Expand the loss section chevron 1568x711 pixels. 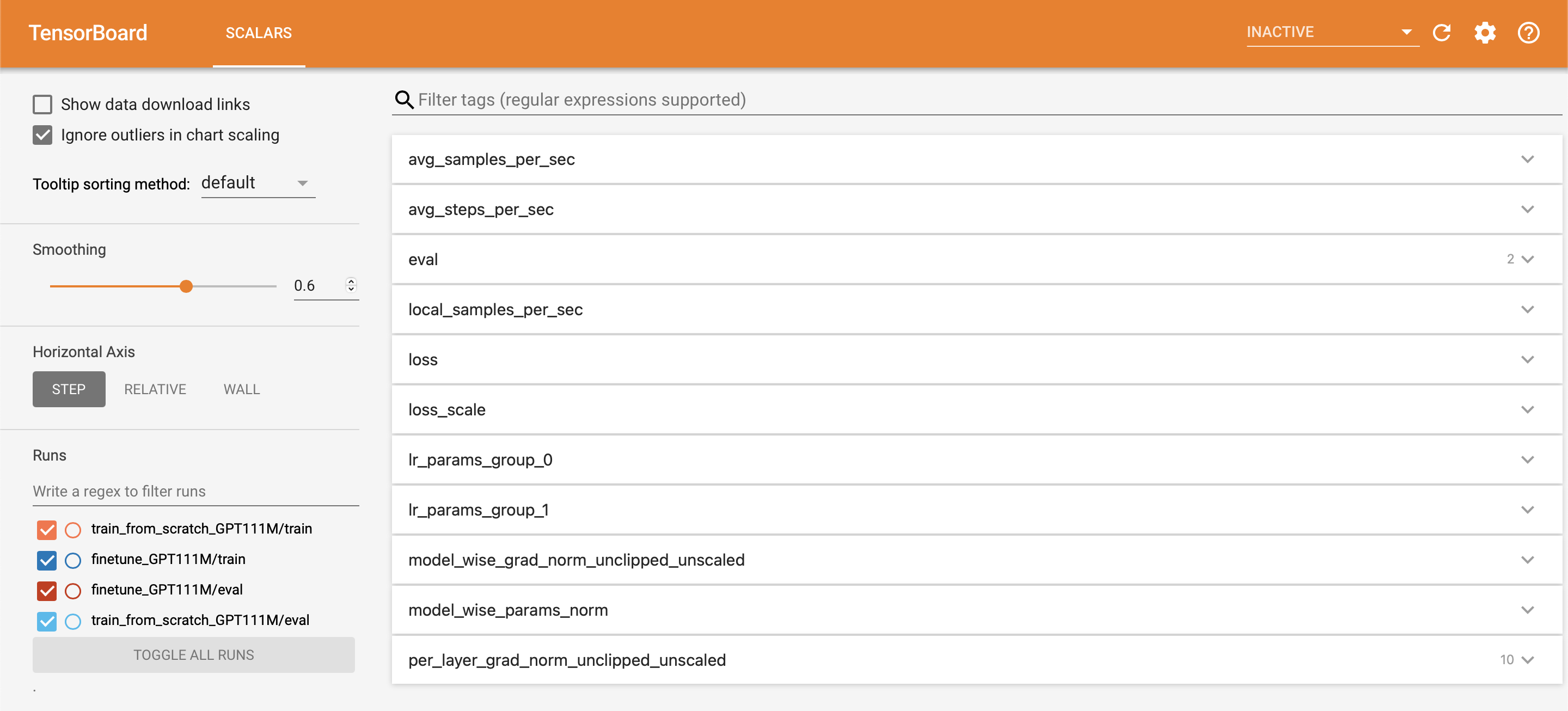(1528, 359)
